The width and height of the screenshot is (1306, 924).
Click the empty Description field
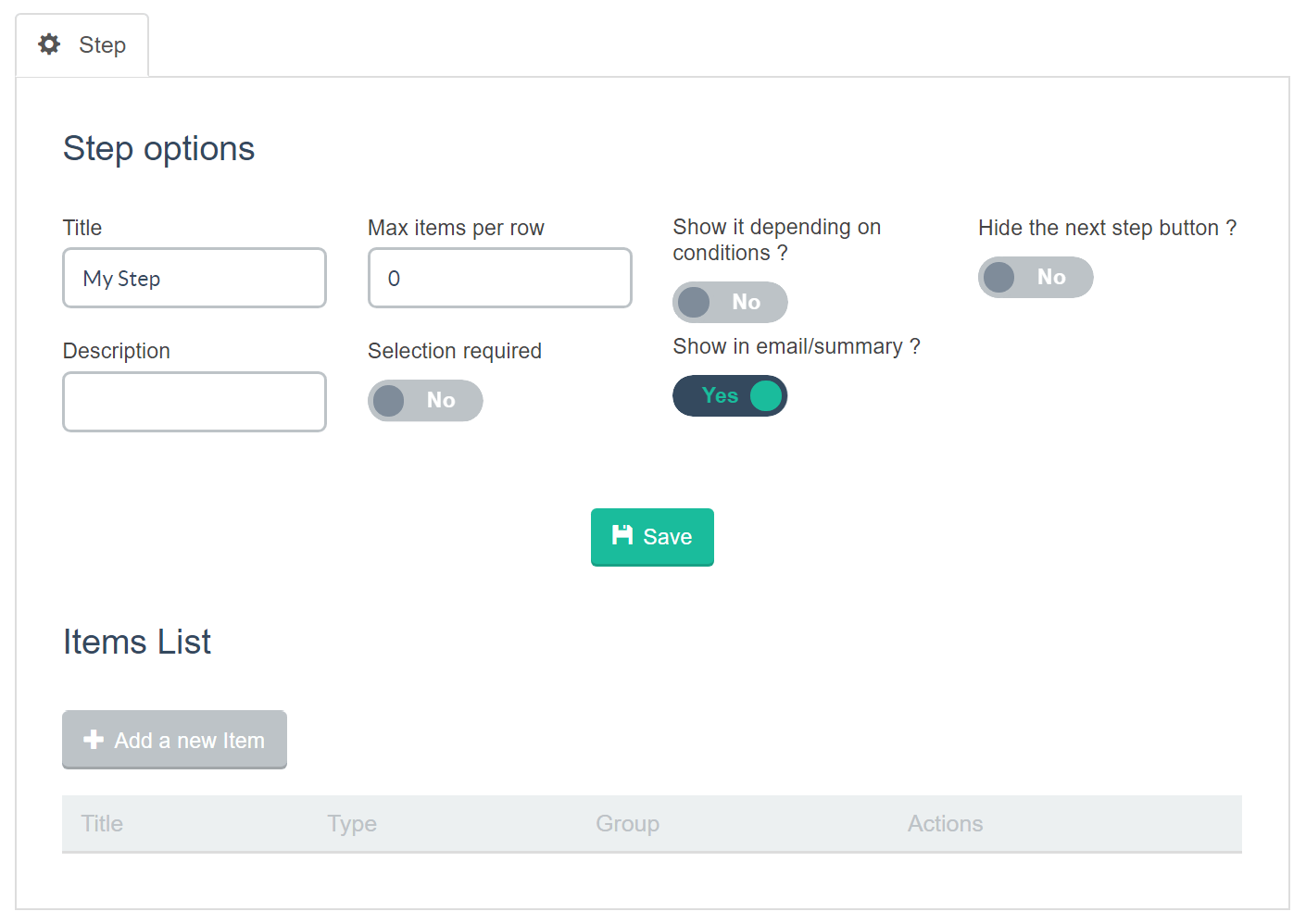(x=194, y=401)
